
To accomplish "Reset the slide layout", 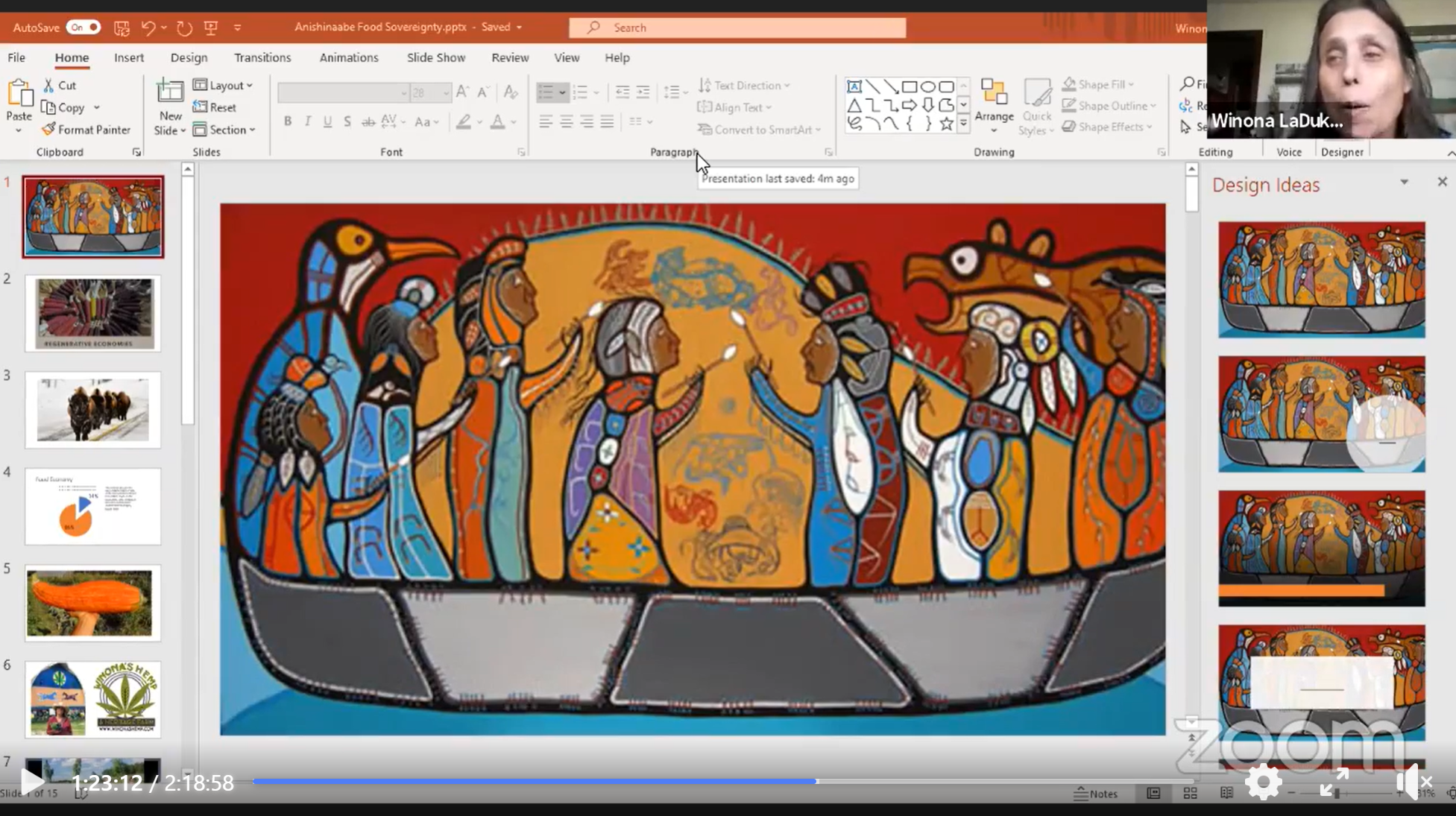I will tap(215, 107).
